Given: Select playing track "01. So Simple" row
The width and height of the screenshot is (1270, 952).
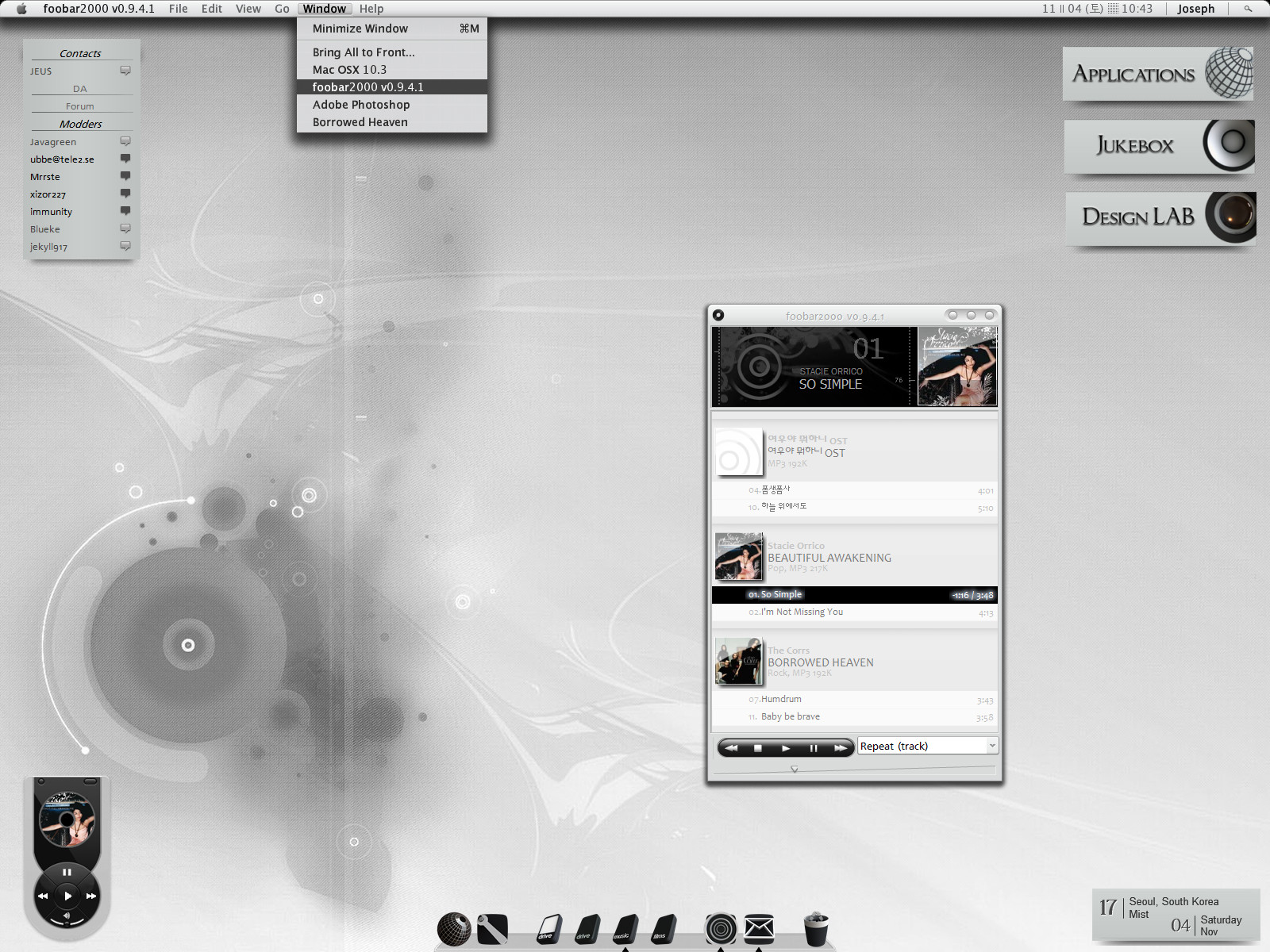Looking at the screenshot, I should pyautogui.click(x=854, y=595).
